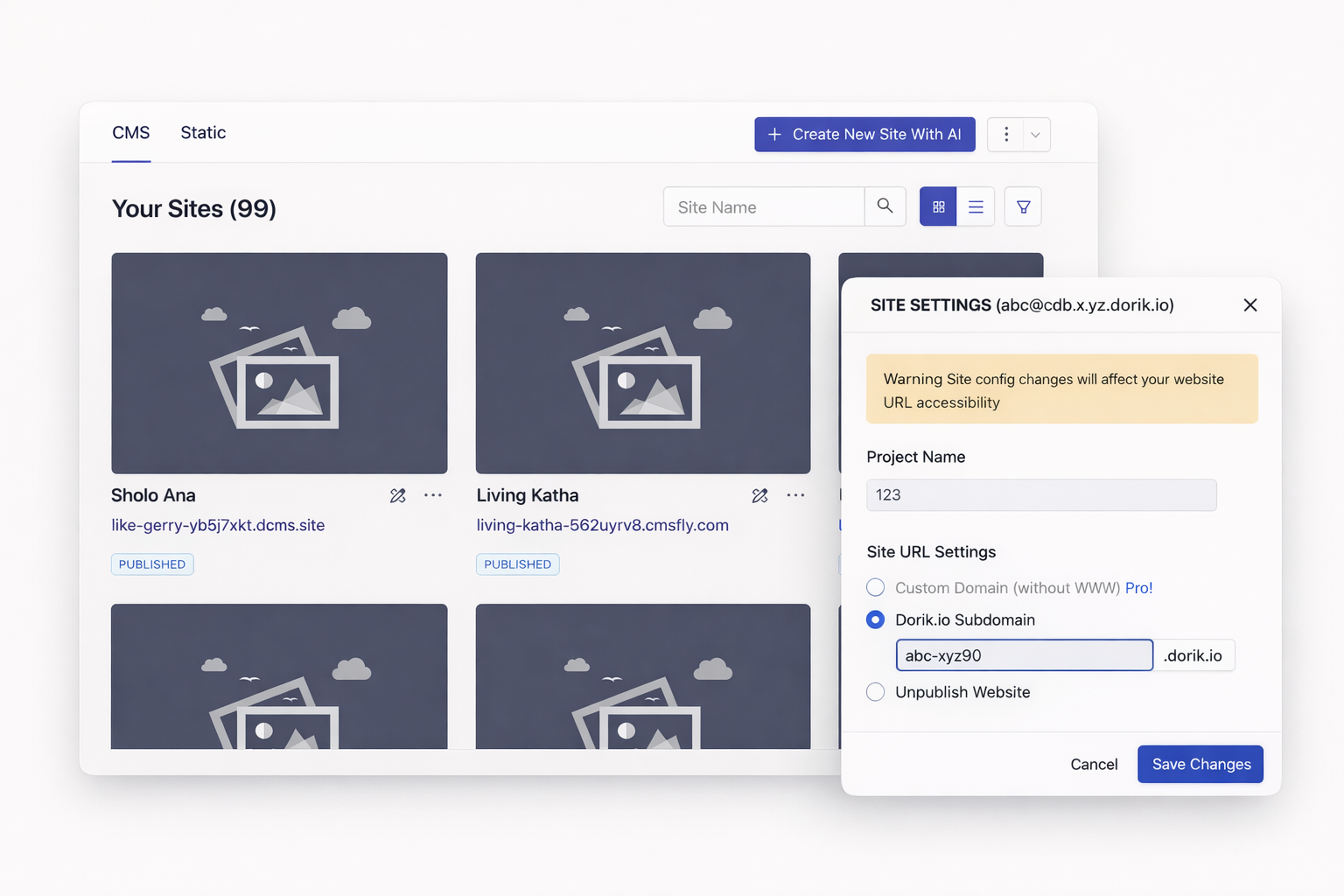Select the Unpublish Website radio option
Screen dimensions: 1344x896
pyautogui.click(x=875, y=692)
